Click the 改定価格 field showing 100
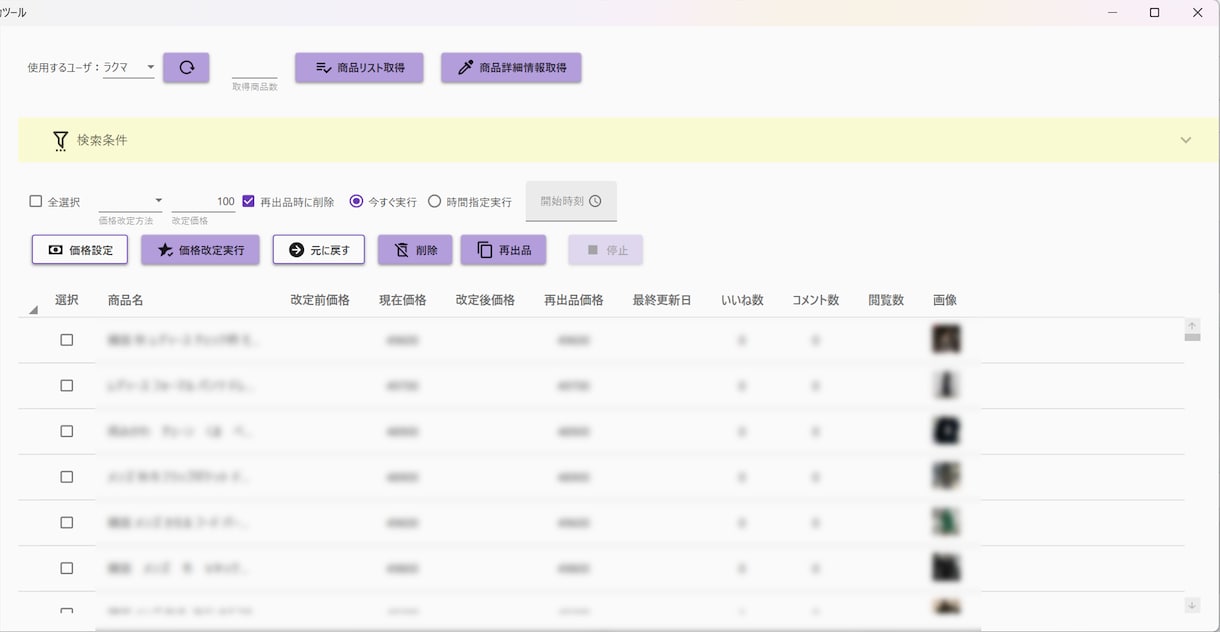Image resolution: width=1220 pixels, height=632 pixels. (203, 201)
